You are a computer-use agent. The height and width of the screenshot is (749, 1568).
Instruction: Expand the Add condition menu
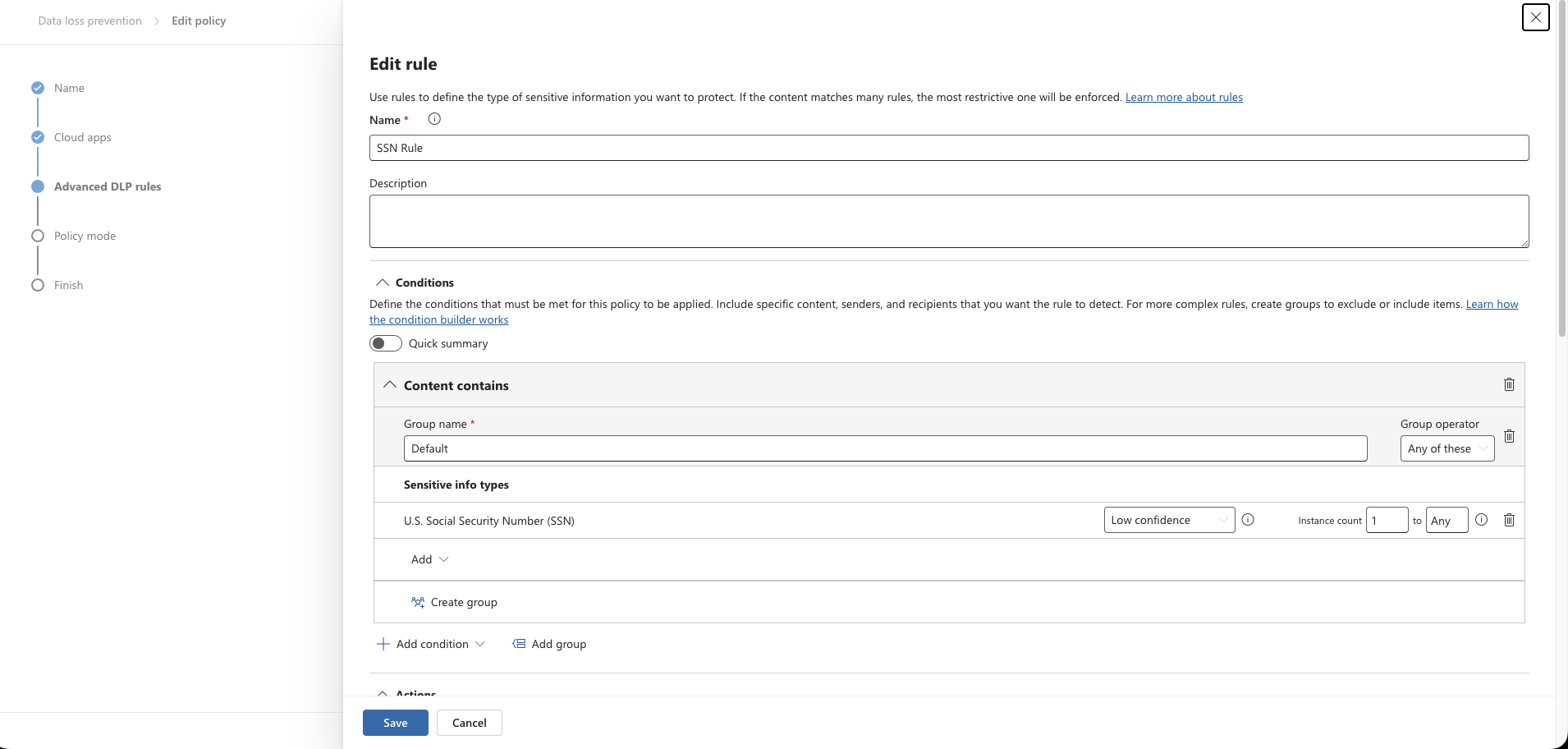pyautogui.click(x=431, y=644)
